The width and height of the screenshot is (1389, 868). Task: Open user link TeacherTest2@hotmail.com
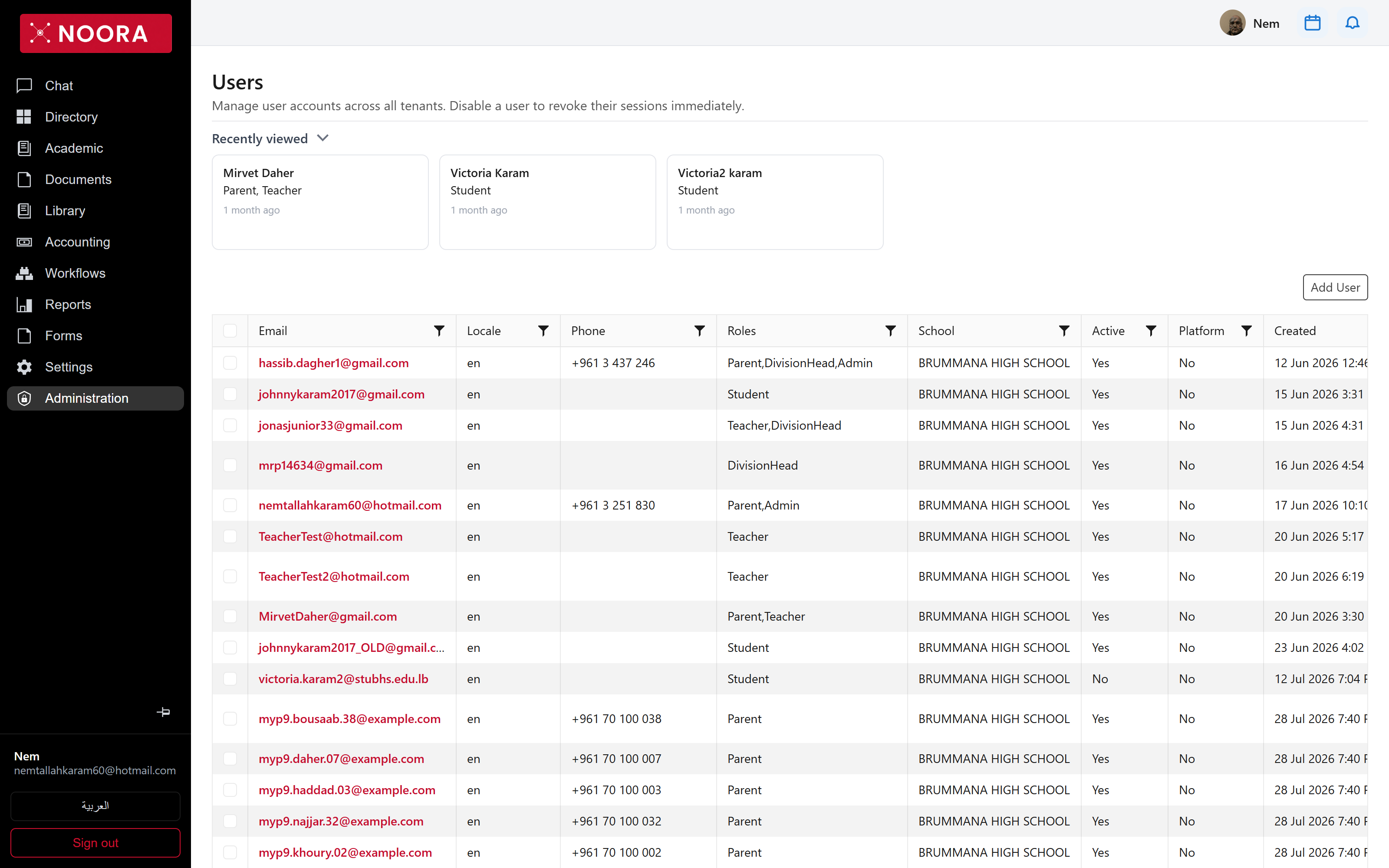[x=334, y=576]
